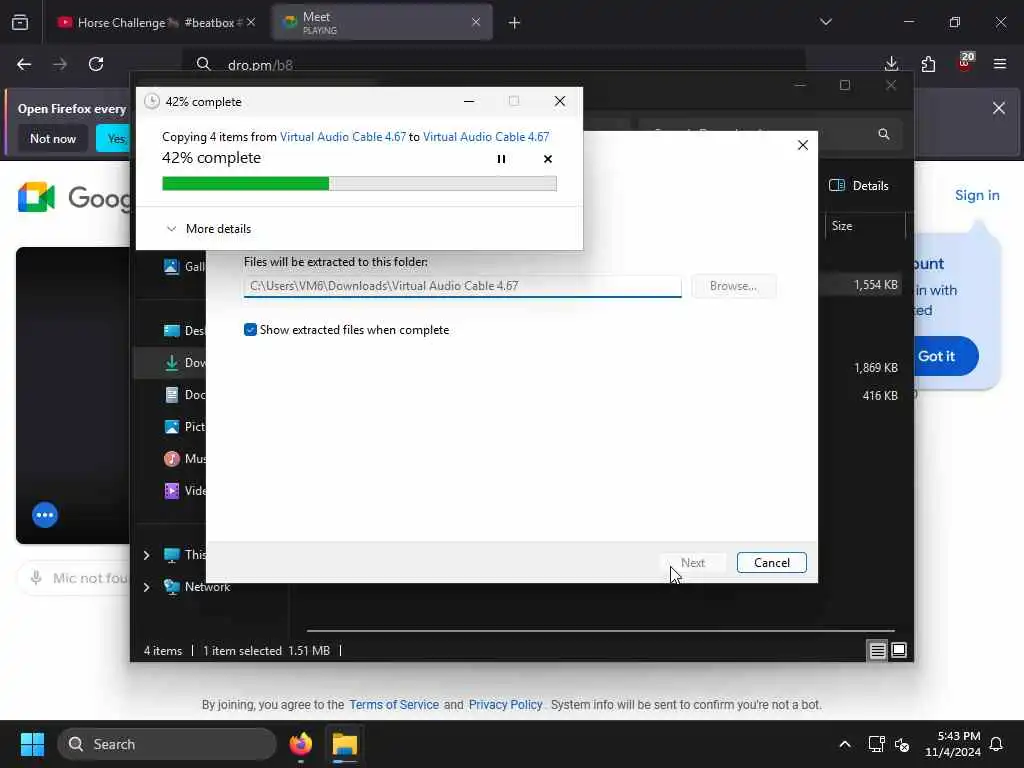This screenshot has height=768, width=1024.
Task: Open Desktop in Explorer sidebar
Action: pos(184,330)
